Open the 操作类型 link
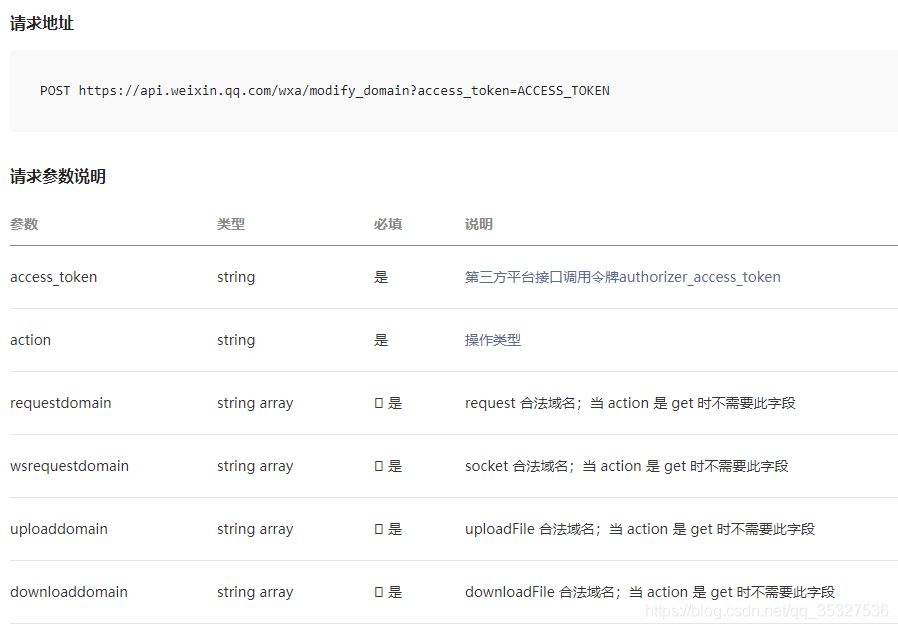Viewport: 898px width, 629px height. (492, 340)
